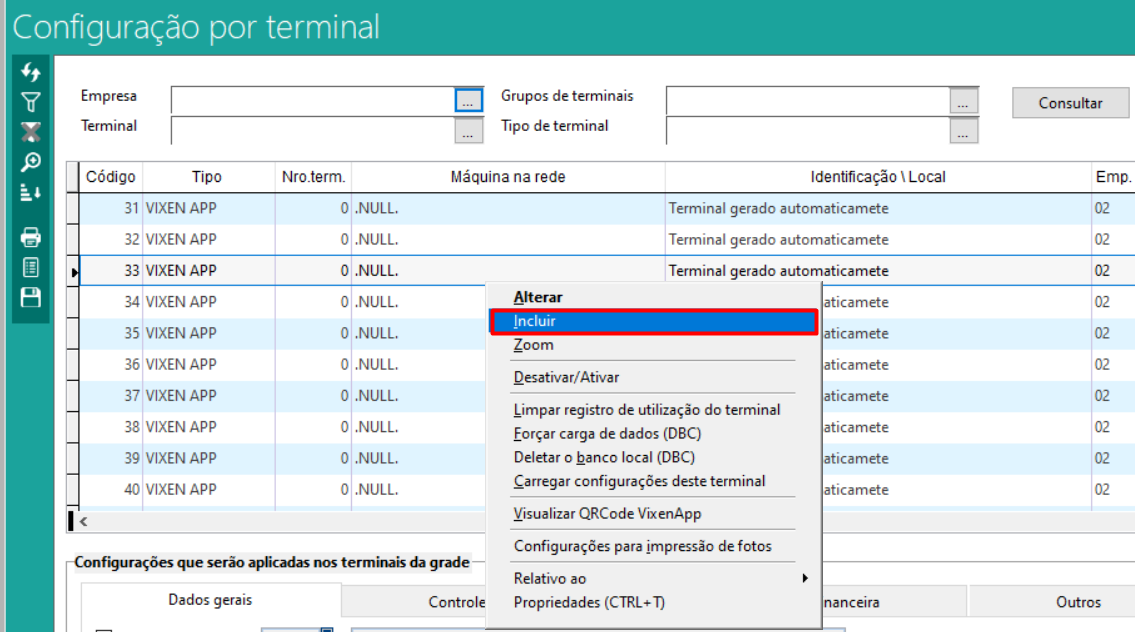Open the report sheet icon
This screenshot has width=1135, height=632.
click(31, 267)
